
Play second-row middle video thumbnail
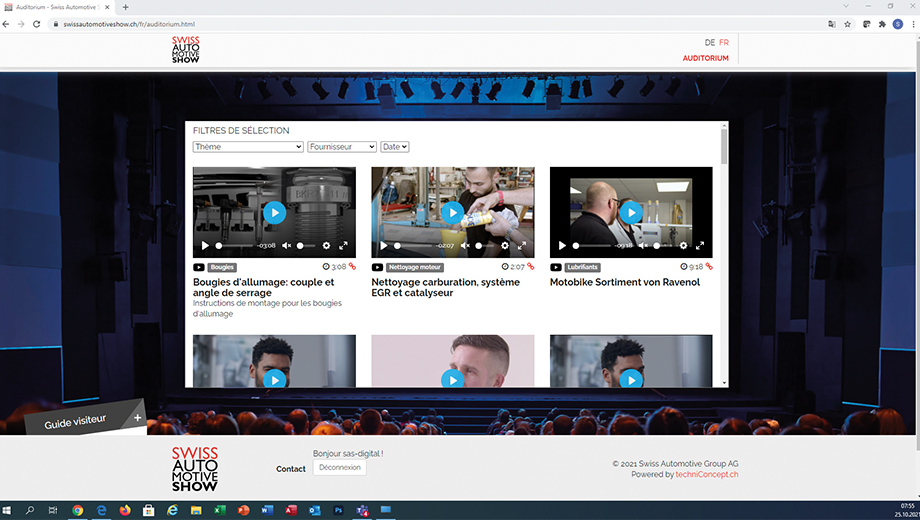pos(452,380)
